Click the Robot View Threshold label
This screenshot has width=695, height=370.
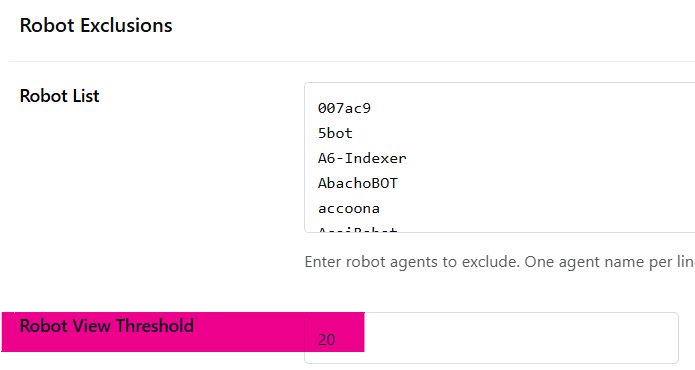(107, 326)
